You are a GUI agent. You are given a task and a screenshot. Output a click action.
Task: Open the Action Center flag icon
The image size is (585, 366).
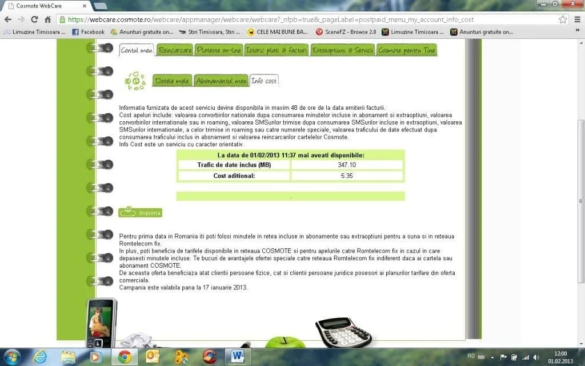pyautogui.click(x=503, y=357)
